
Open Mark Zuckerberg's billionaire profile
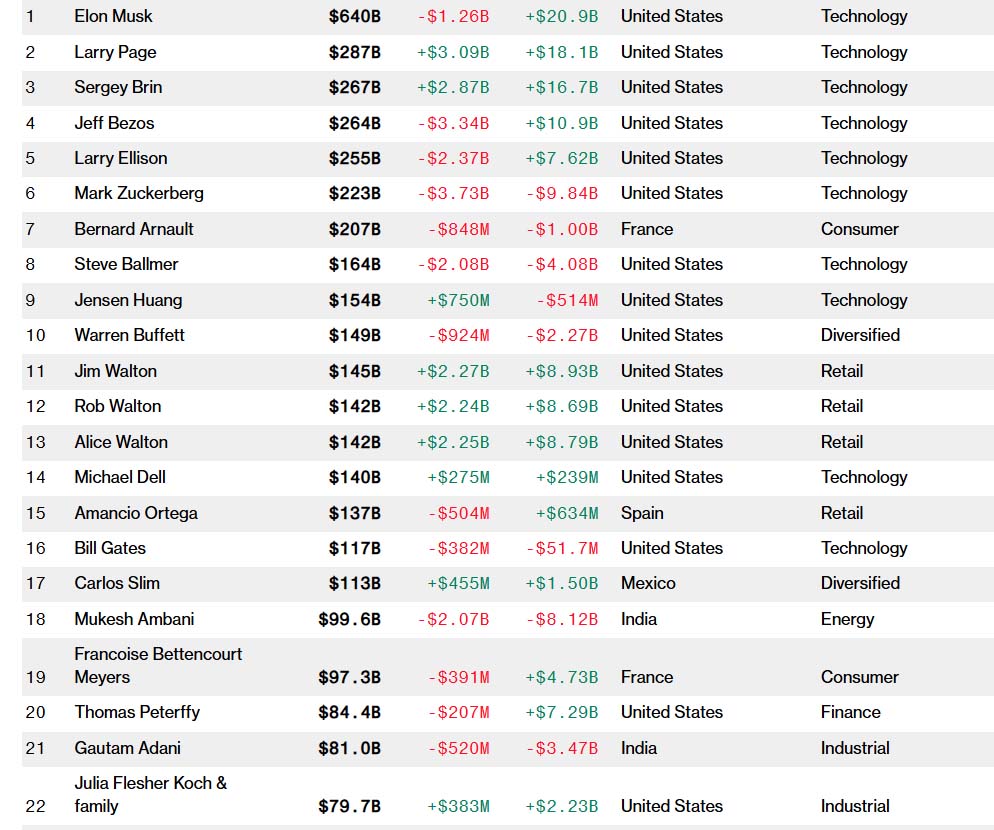138,193
